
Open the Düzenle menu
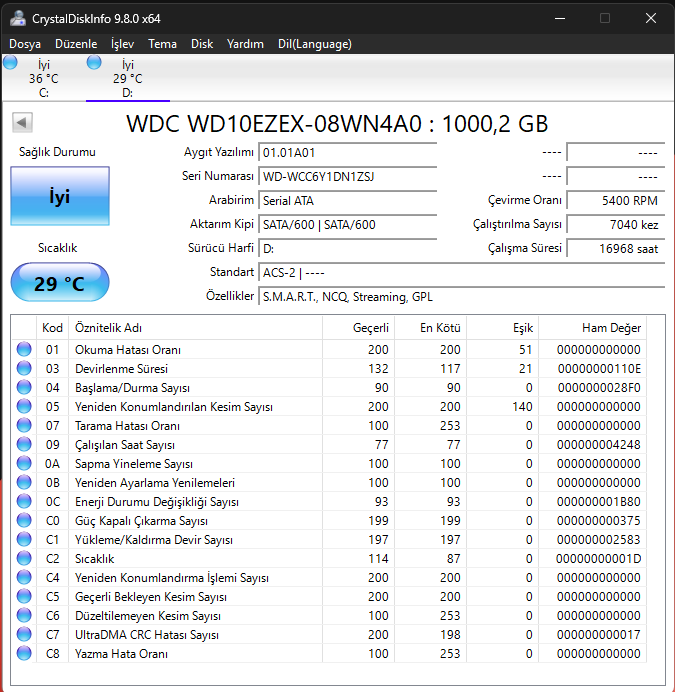pyautogui.click(x=76, y=44)
